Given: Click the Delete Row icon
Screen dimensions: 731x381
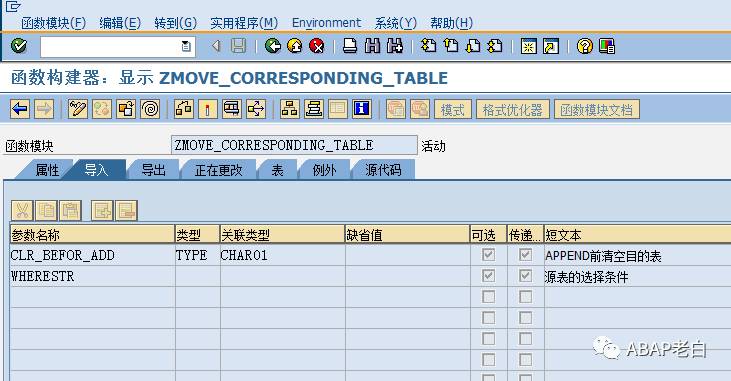Looking at the screenshot, I should tap(126, 211).
